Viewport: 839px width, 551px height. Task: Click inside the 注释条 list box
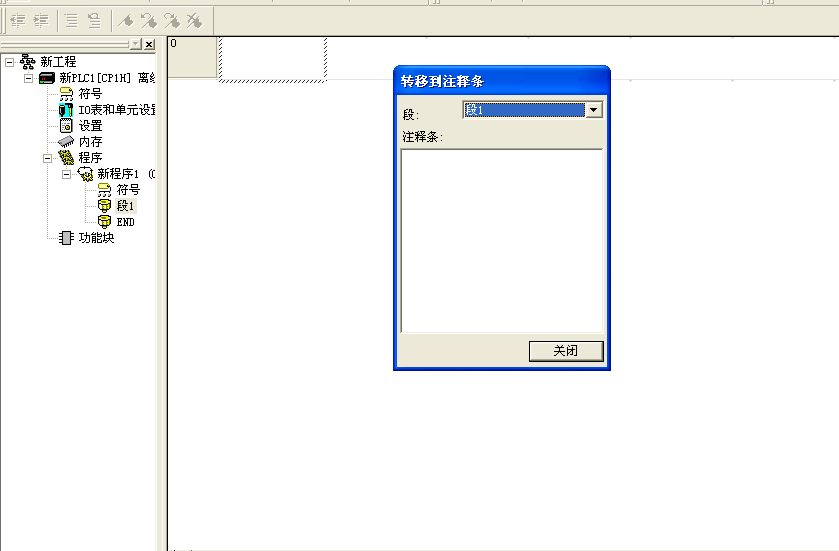pyautogui.click(x=501, y=240)
